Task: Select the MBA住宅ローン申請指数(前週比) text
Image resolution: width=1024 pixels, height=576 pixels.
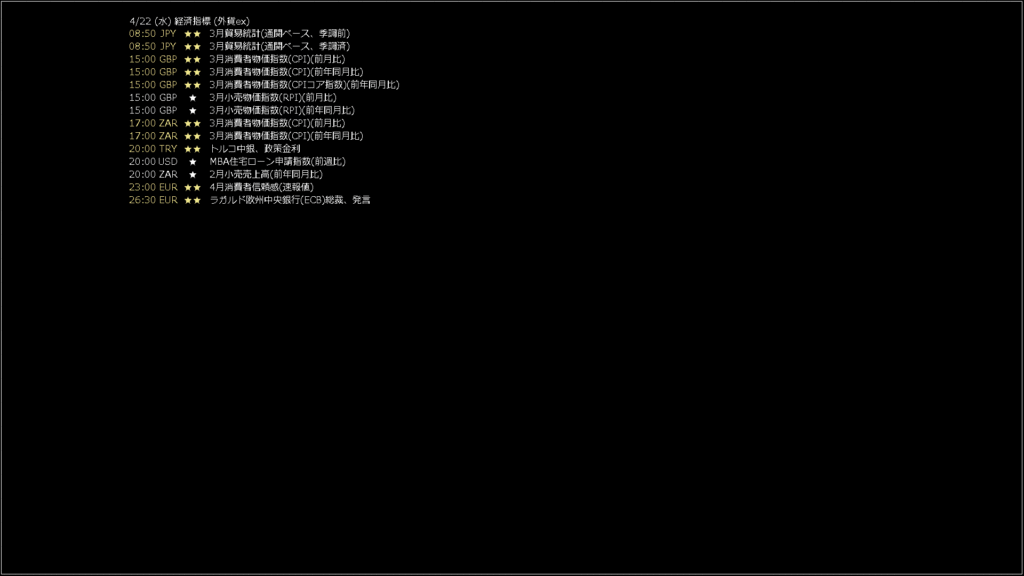Action: [x=278, y=161]
